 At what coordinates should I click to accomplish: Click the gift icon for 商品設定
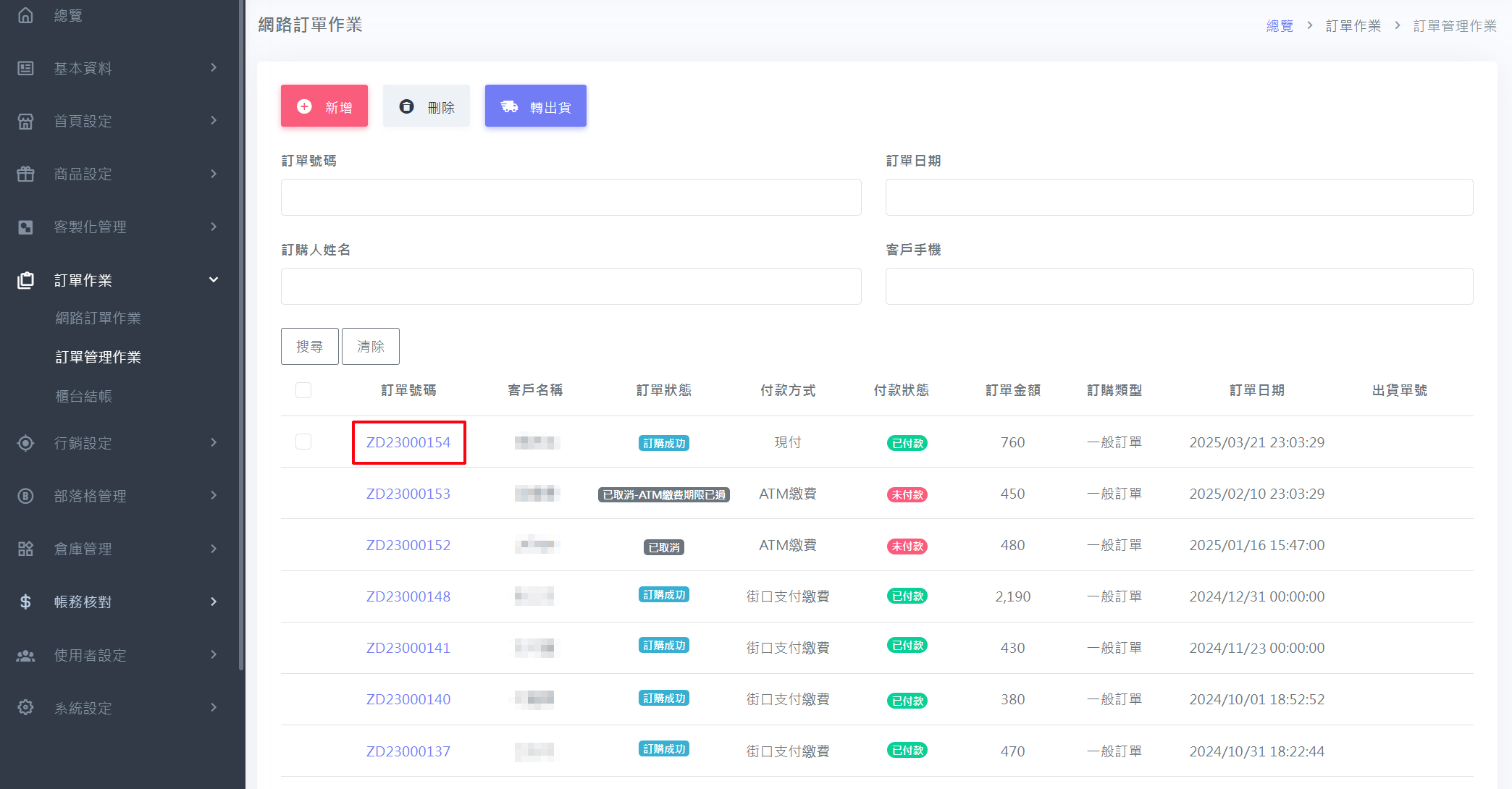[25, 174]
